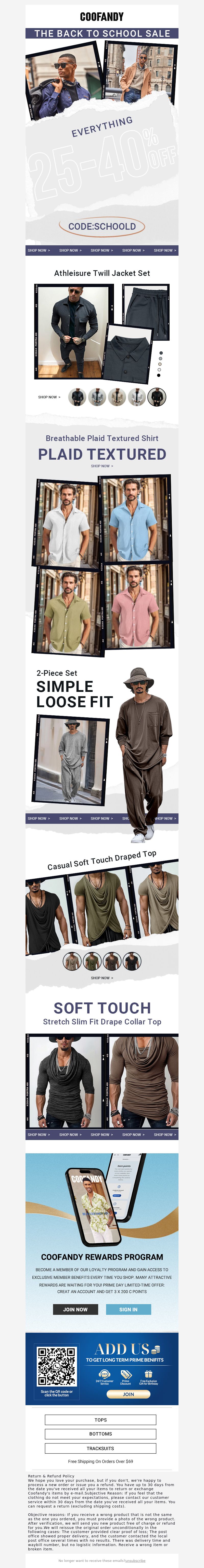Click the Prime Discount tag icon
The width and height of the screenshot is (204, 1568).
pyautogui.click(x=126, y=1374)
